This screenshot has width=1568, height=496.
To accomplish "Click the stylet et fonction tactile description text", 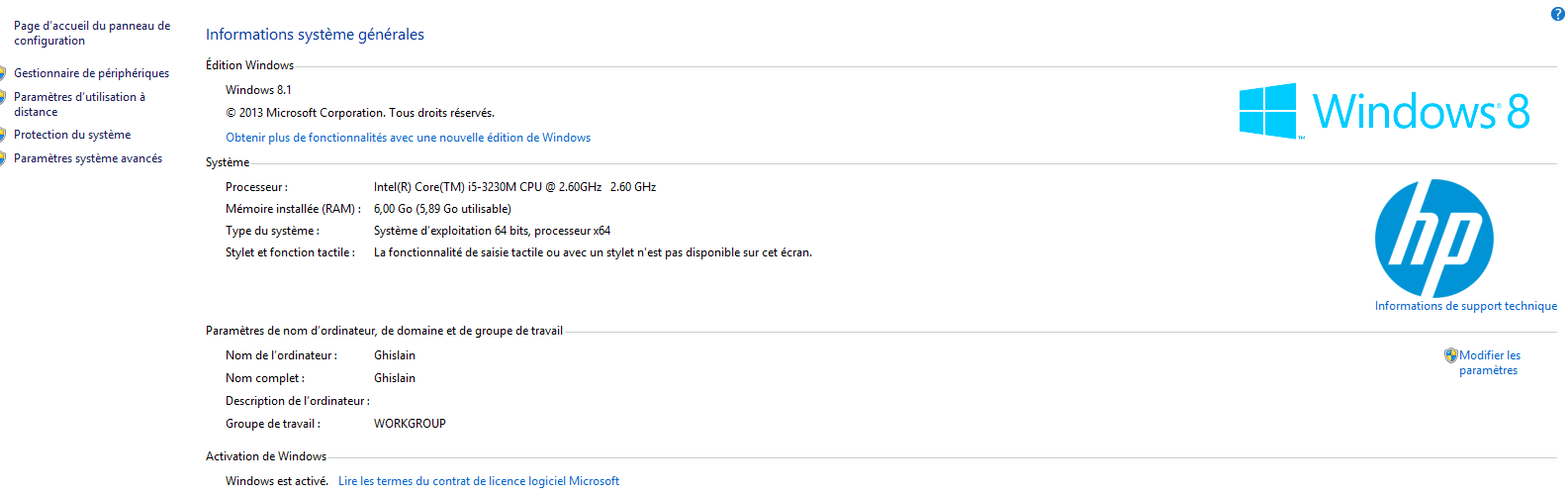I will 593,252.
